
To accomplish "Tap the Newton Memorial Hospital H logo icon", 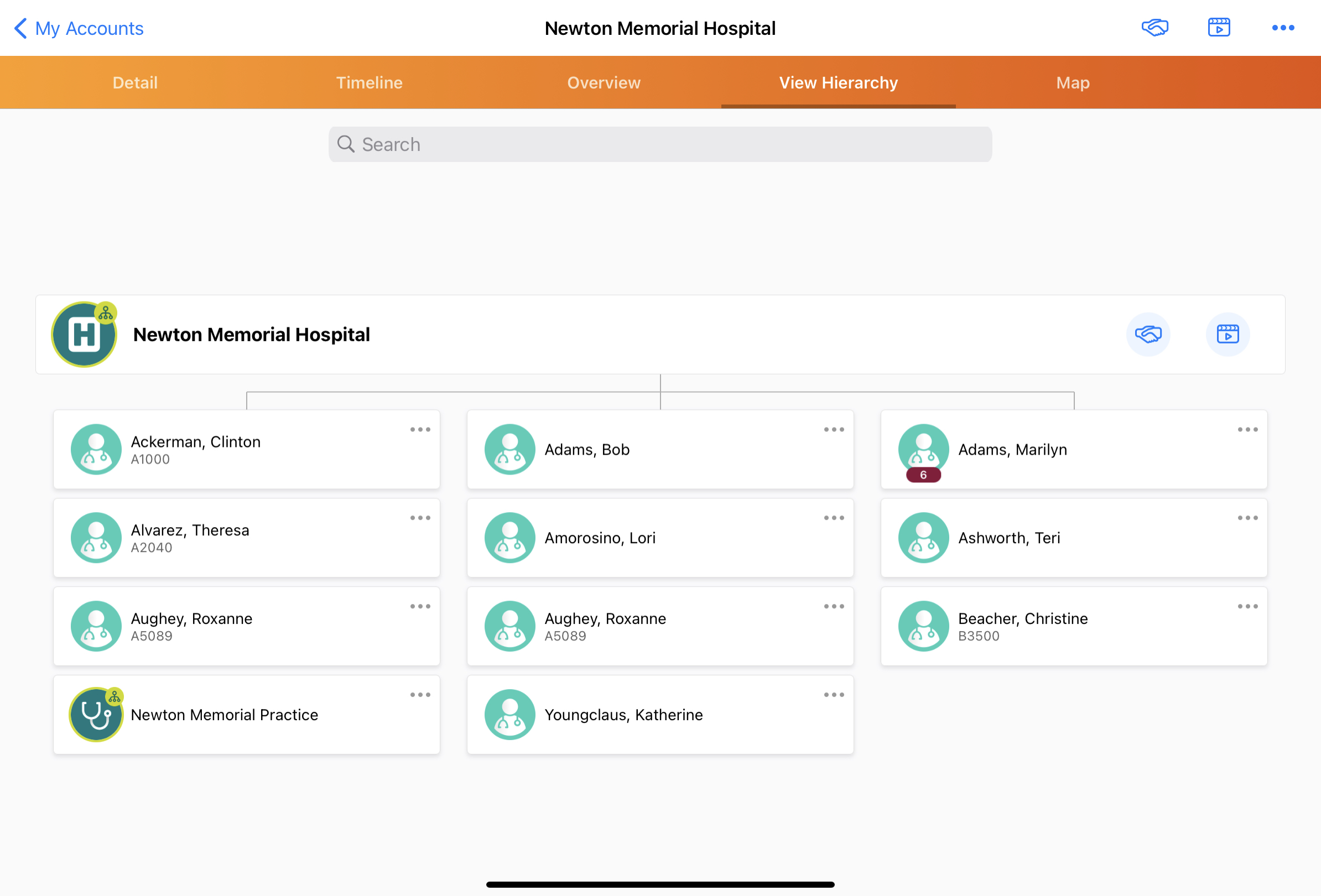I will [84, 334].
